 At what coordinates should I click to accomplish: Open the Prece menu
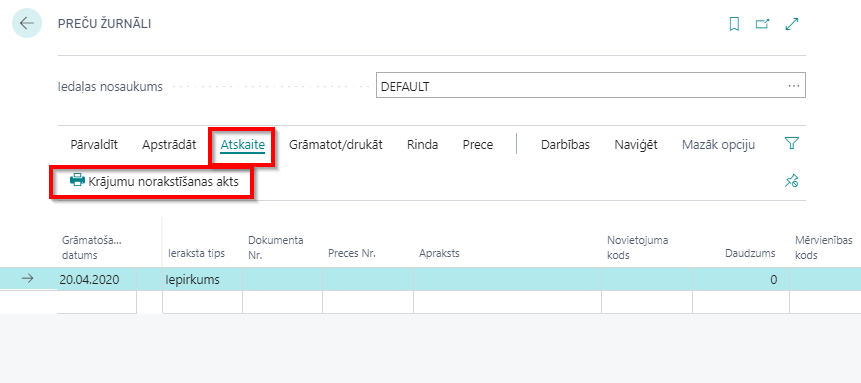tap(478, 145)
